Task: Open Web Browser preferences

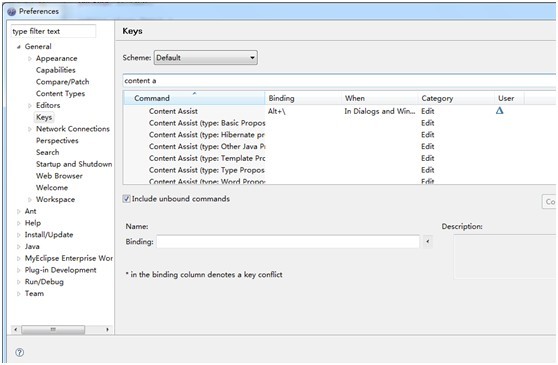Action: click(59, 176)
